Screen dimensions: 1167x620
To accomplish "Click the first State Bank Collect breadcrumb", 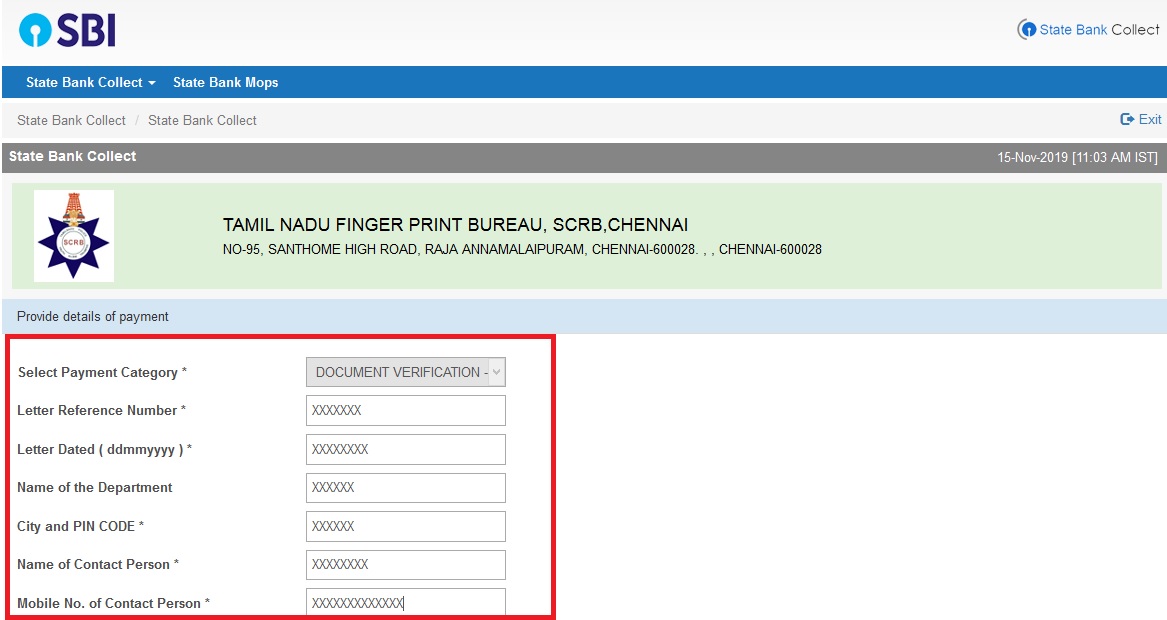I will click(x=71, y=120).
